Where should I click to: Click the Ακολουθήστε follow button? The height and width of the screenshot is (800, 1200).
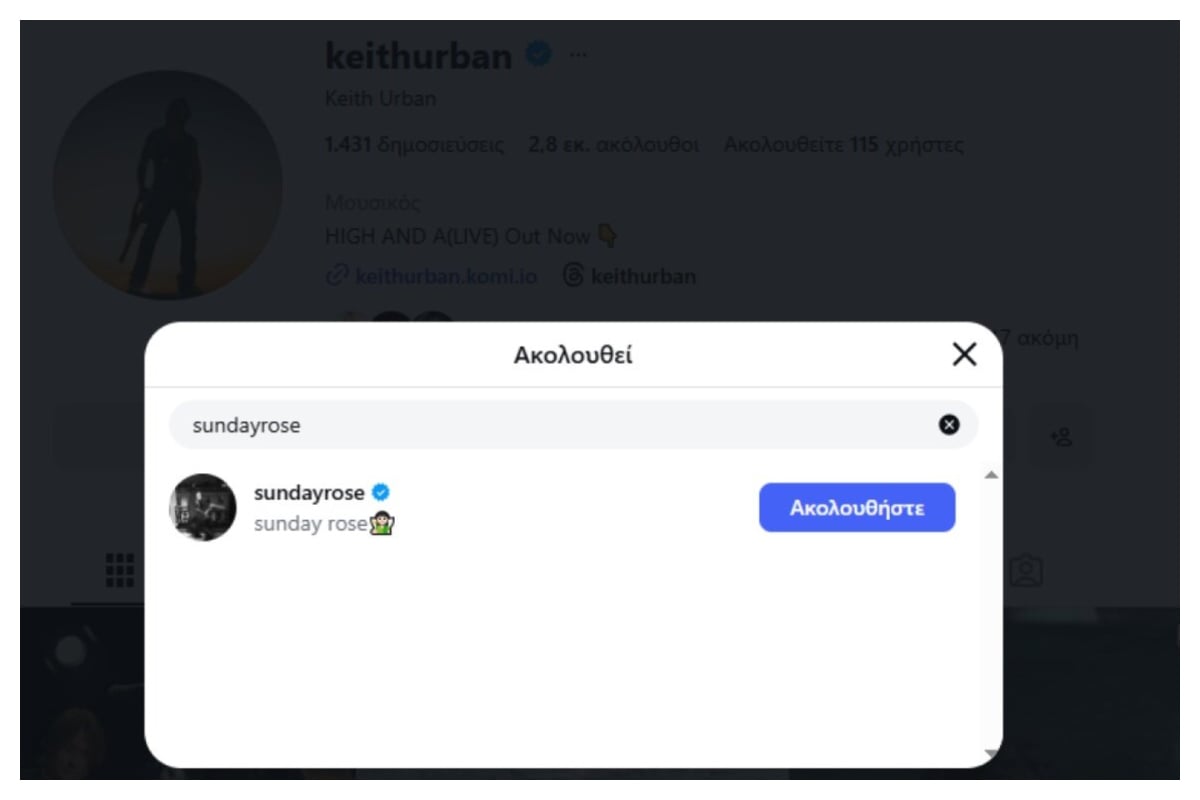[x=857, y=507]
